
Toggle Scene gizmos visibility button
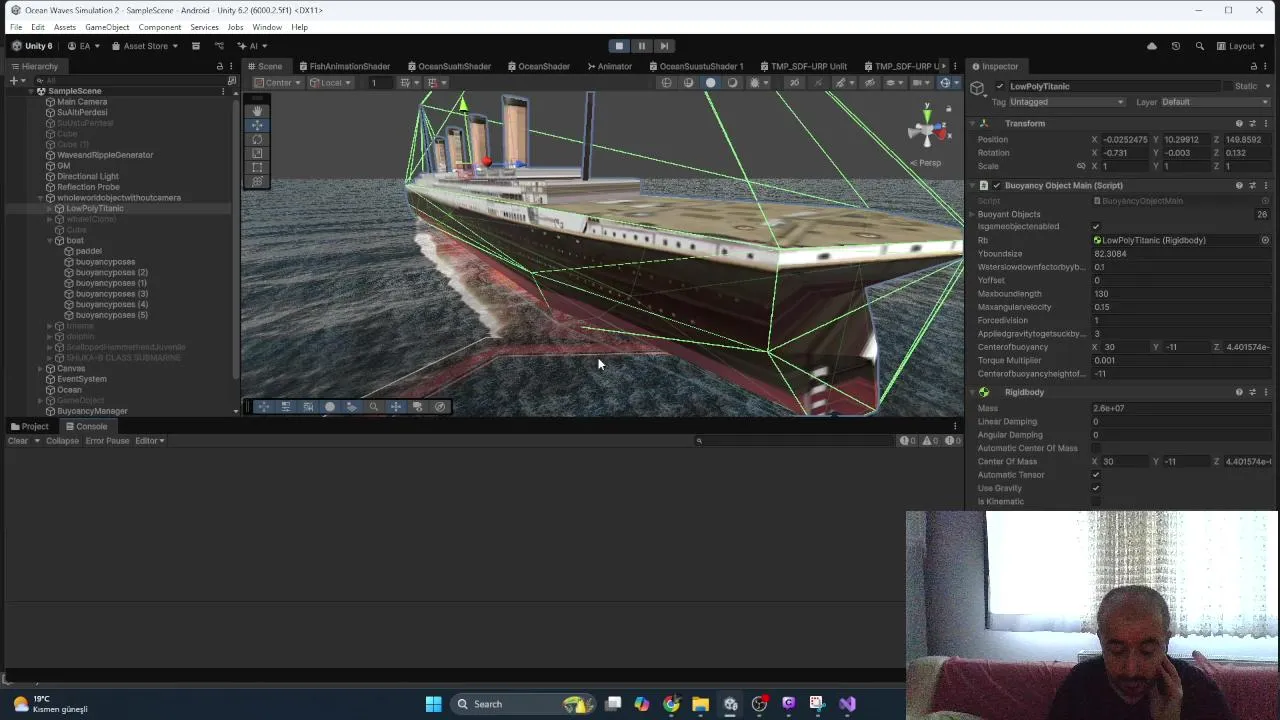coord(945,83)
